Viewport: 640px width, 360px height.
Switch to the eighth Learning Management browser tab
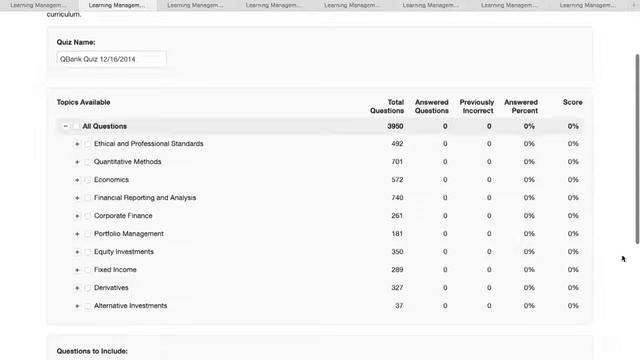coord(587,5)
